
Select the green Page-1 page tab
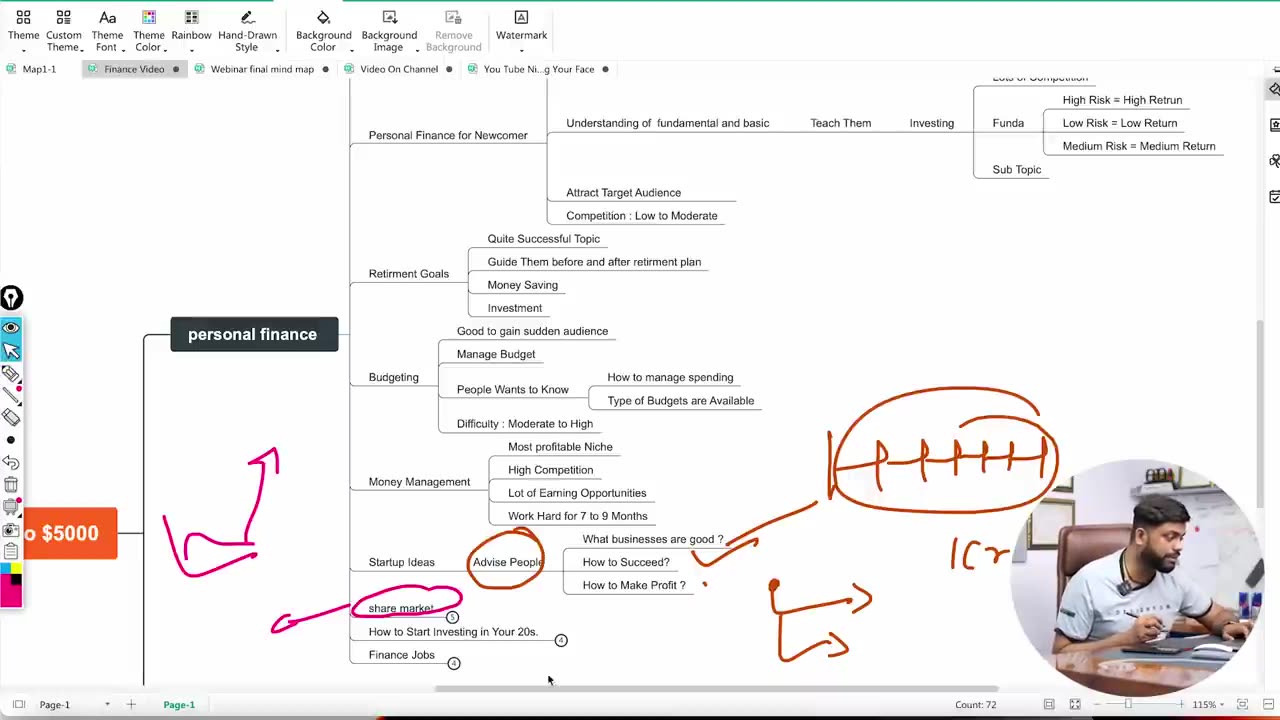pos(179,705)
